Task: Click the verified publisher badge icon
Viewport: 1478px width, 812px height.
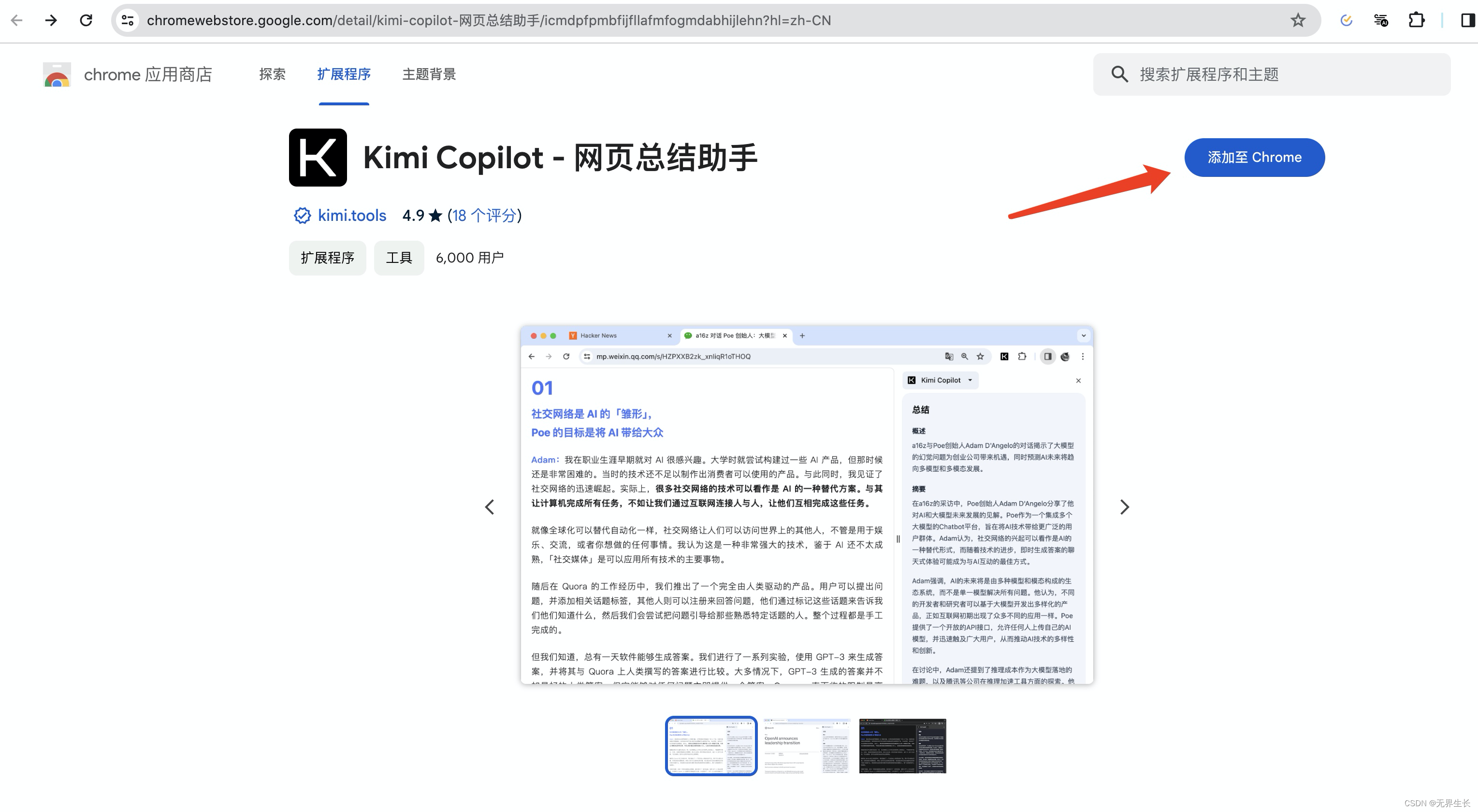Action: [303, 216]
